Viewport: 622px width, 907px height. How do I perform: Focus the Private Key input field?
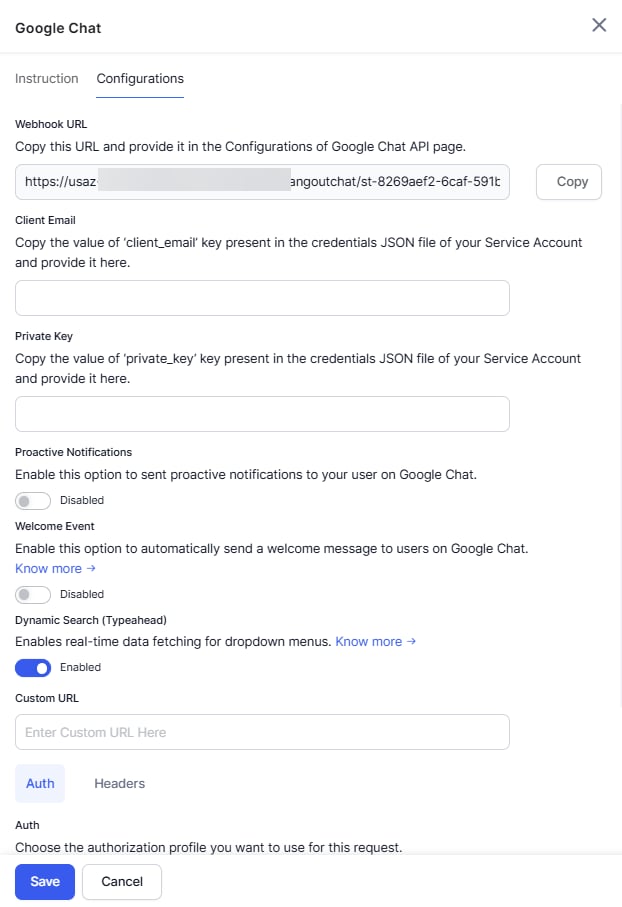262,414
